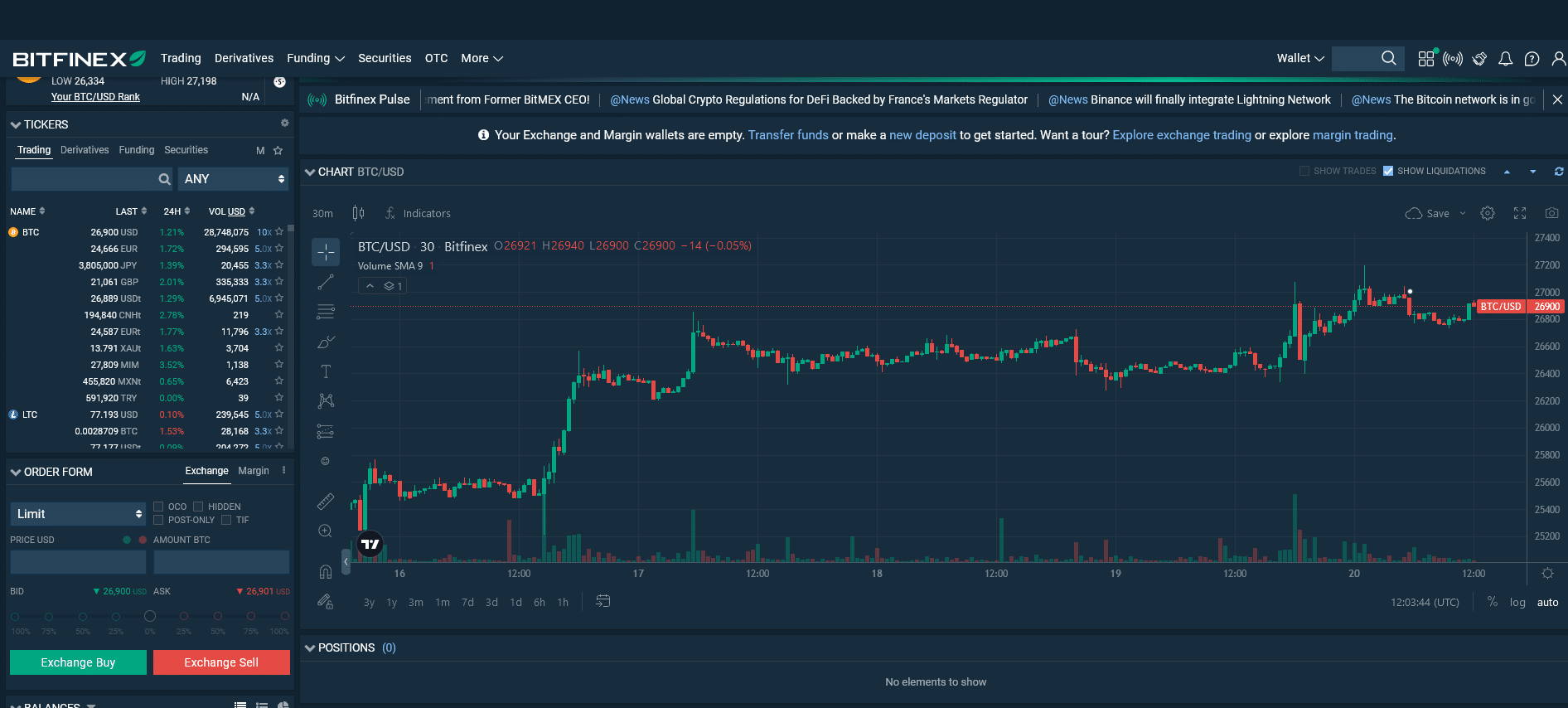This screenshot has height=708, width=1568.
Task: Collapse the Tickers panel
Action: (x=16, y=124)
